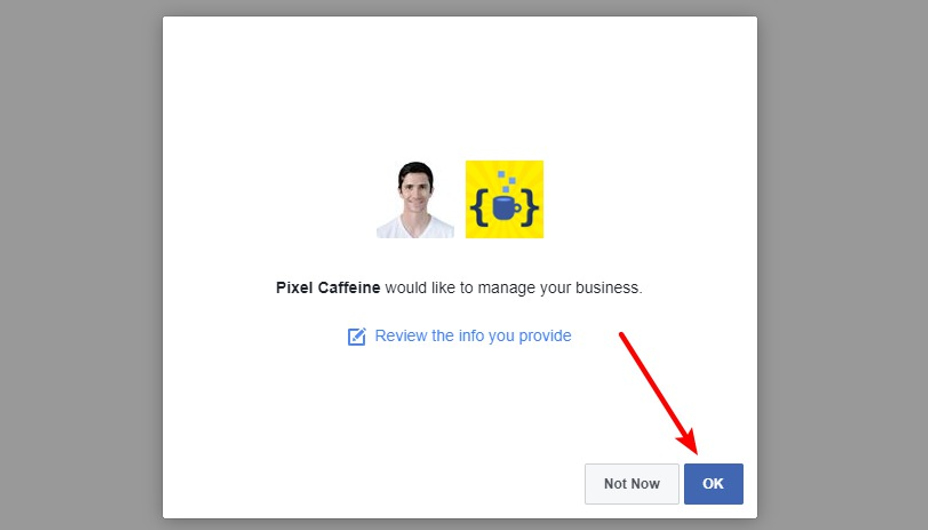Click the edit pencil icon beside Review link
928x530 pixels.
coord(356,337)
